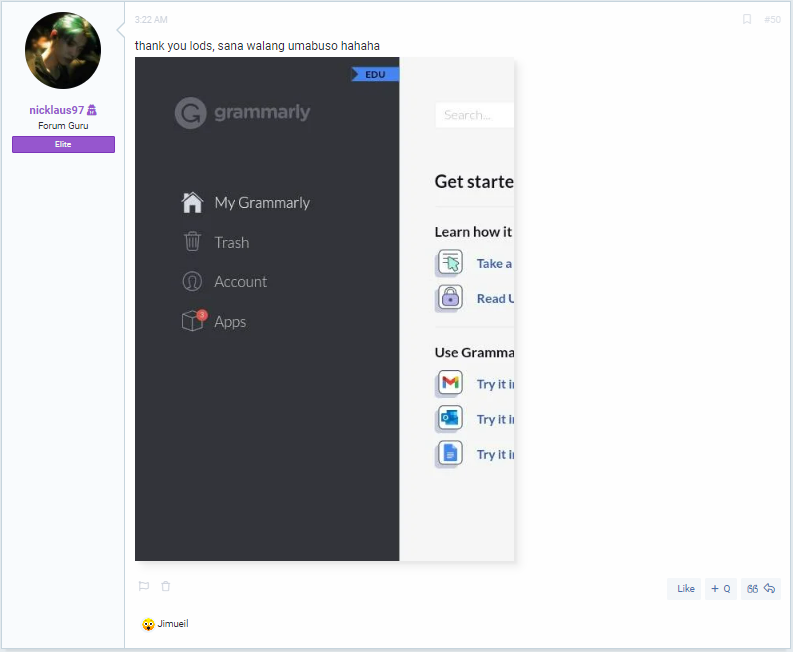Click the Take a tour cursor icon

coord(450,262)
